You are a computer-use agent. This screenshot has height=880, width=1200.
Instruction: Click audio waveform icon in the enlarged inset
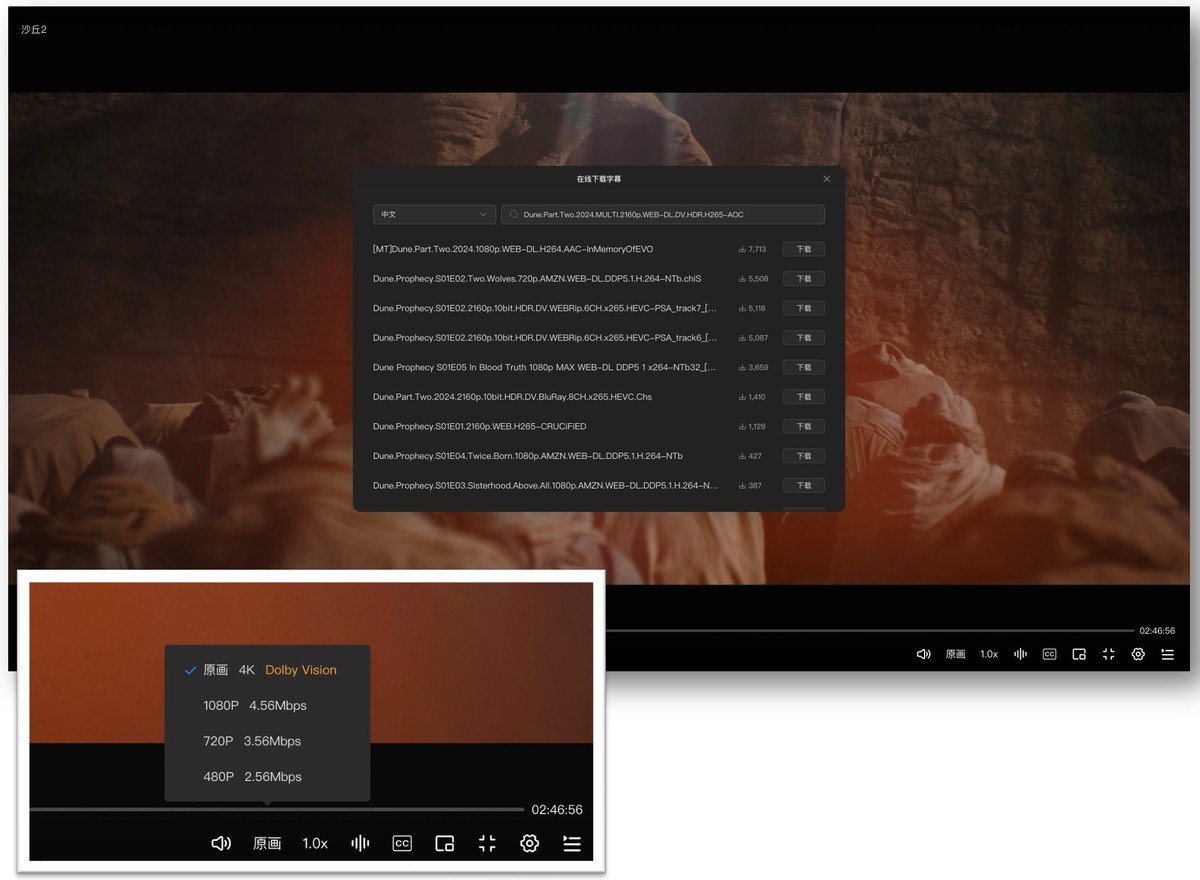[360, 843]
